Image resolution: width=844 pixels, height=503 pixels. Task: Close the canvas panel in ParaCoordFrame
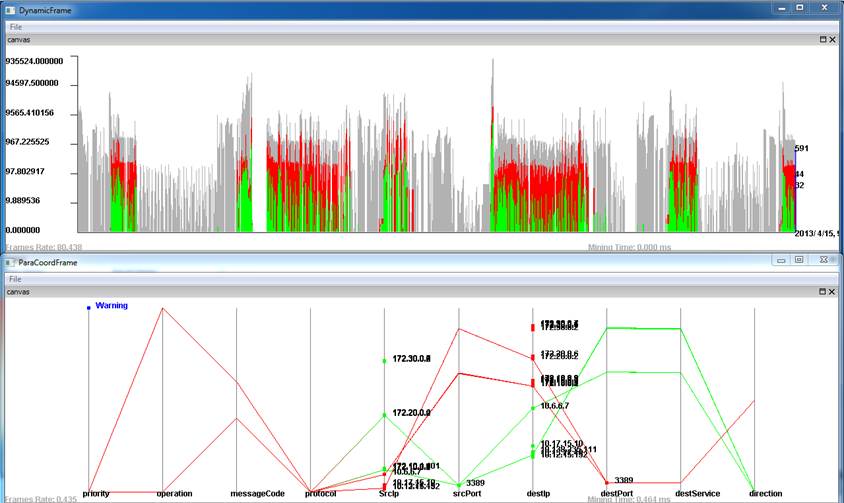(x=832, y=292)
